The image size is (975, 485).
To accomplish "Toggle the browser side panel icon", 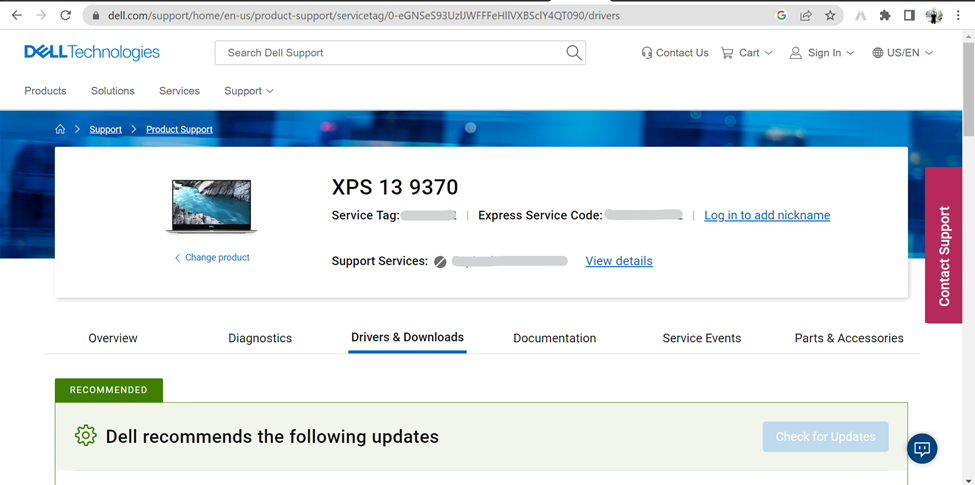I will (x=909, y=16).
